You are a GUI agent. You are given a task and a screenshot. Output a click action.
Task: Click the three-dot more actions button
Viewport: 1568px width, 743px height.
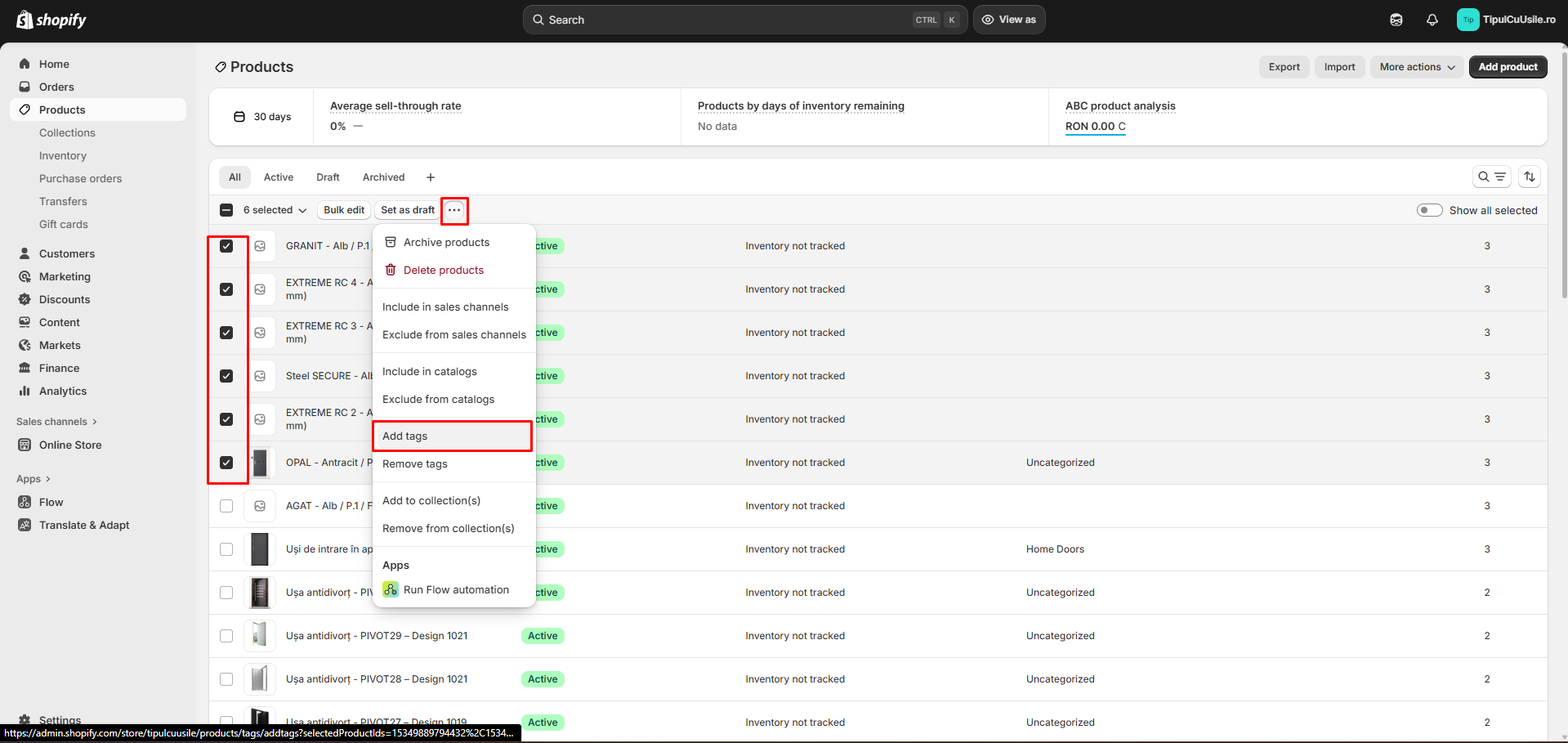454,210
